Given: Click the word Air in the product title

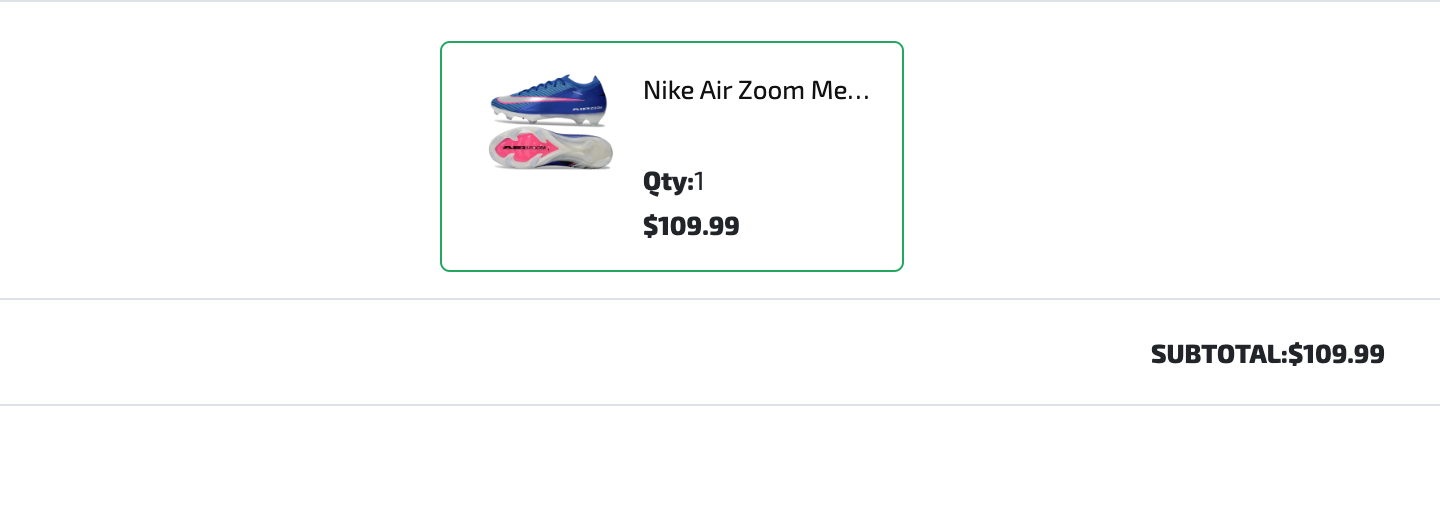Looking at the screenshot, I should click(x=710, y=91).
